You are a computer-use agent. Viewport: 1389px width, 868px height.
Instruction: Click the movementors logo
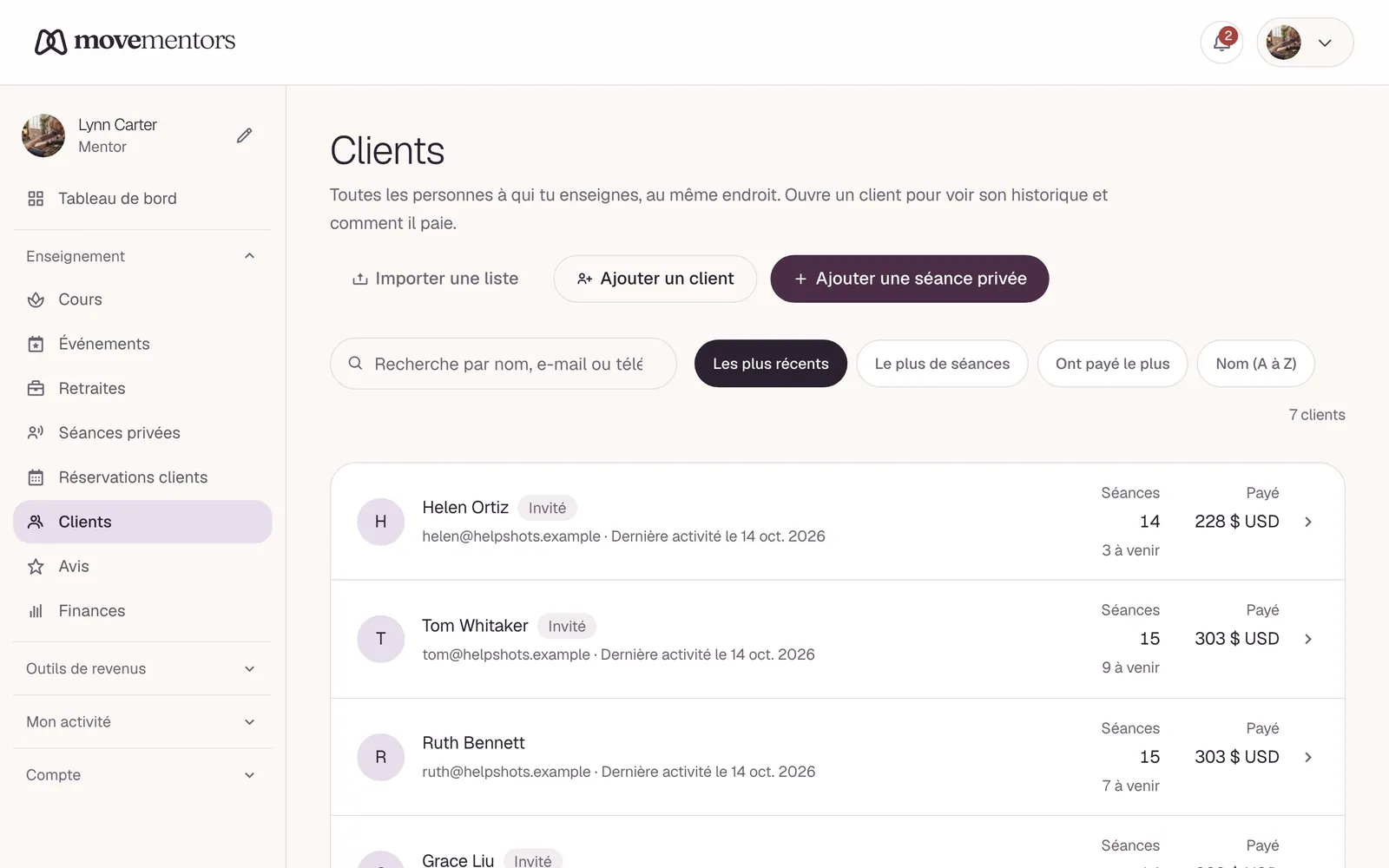click(135, 41)
